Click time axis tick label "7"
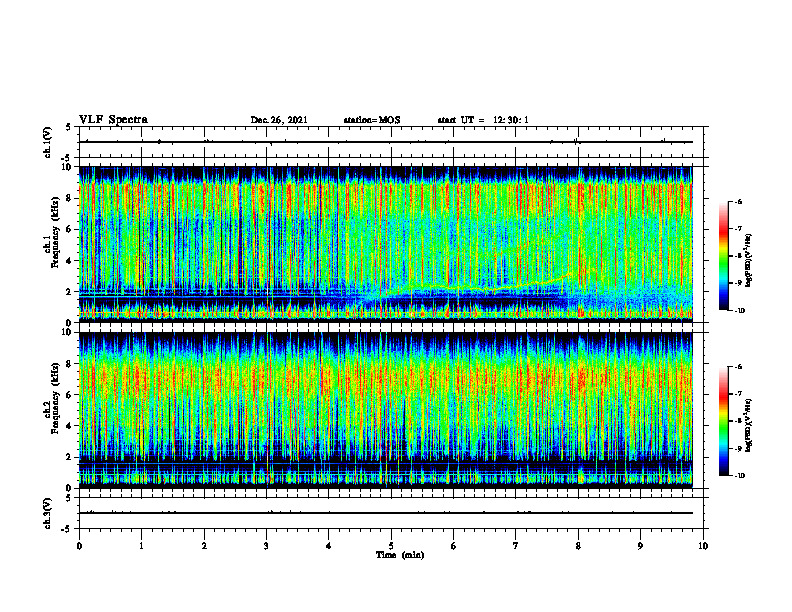Image resolution: width=792 pixels, height=612 pixels. (x=516, y=546)
